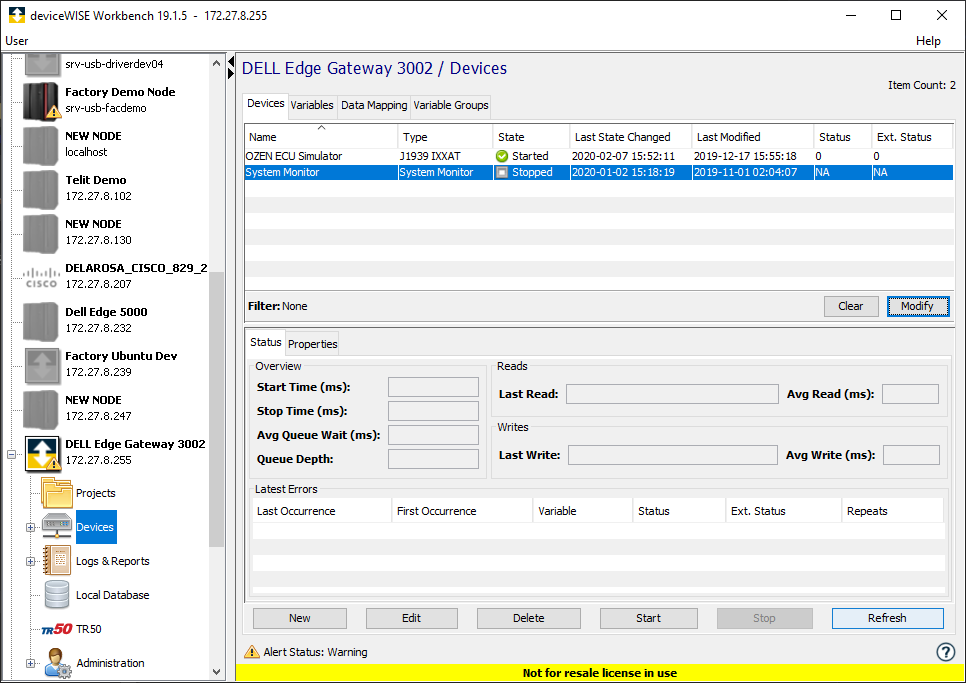Select the Devices tab
The height and width of the screenshot is (683, 966).
click(x=266, y=103)
